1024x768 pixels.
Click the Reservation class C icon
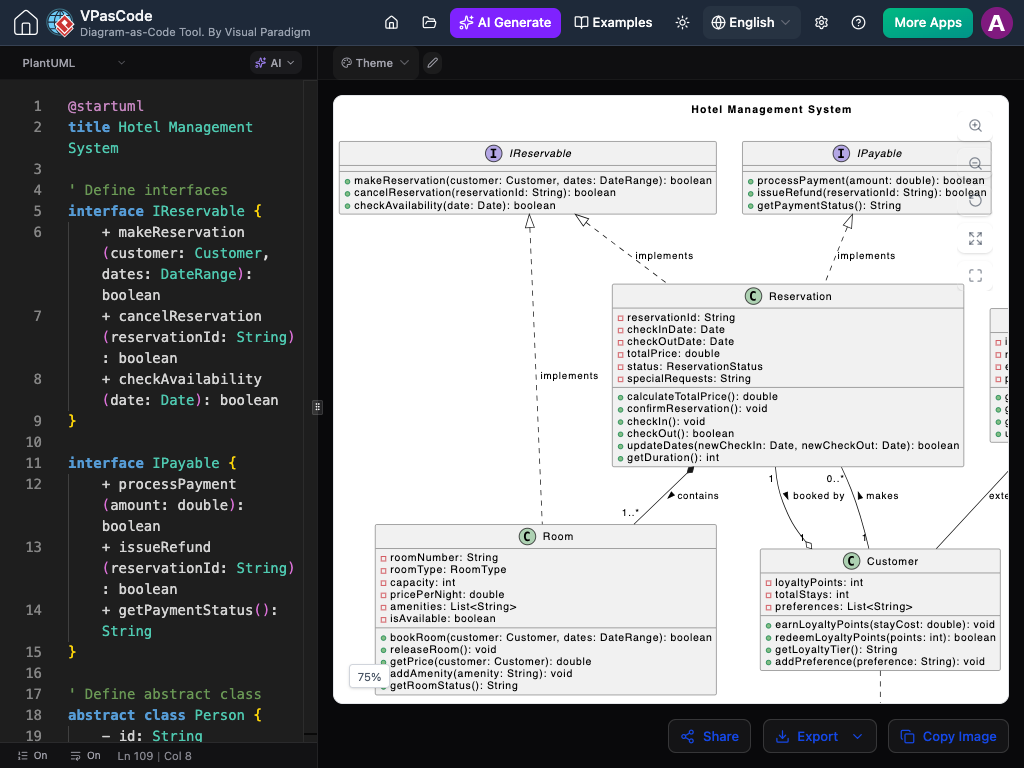pos(753,296)
